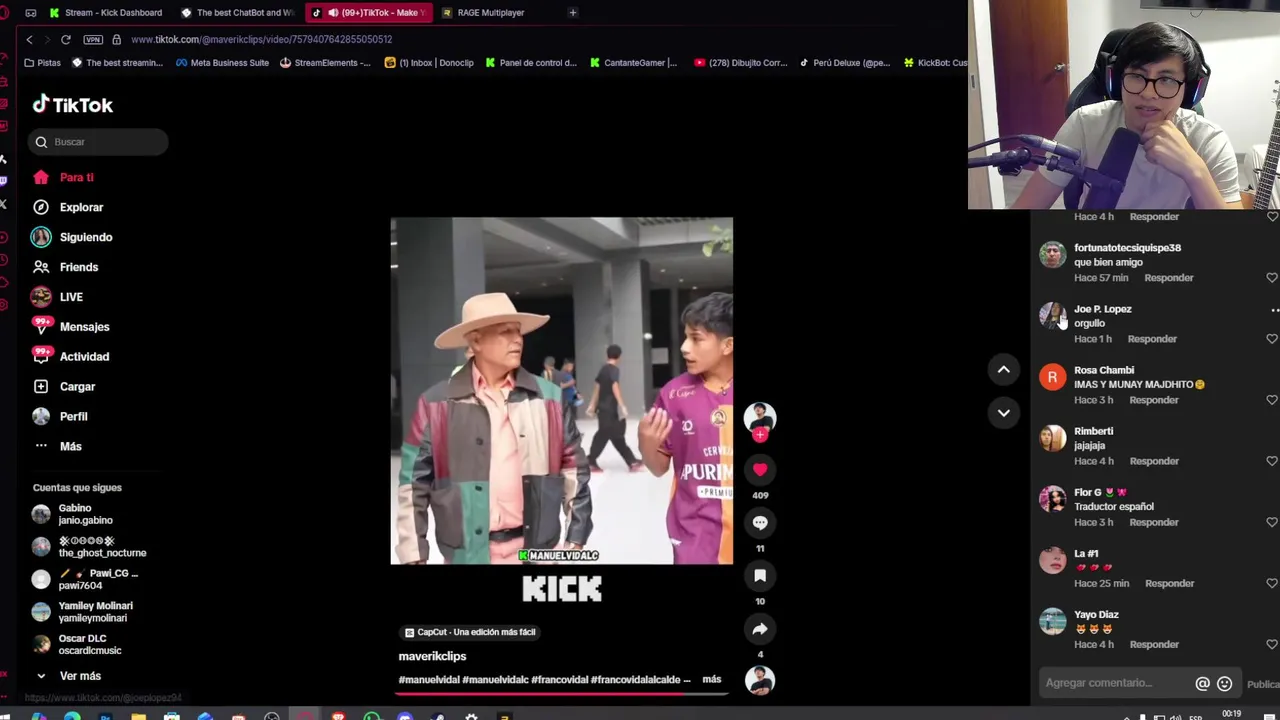Open CapCut - Una edición más fácil tag
The image size is (1280, 720).
[470, 632]
